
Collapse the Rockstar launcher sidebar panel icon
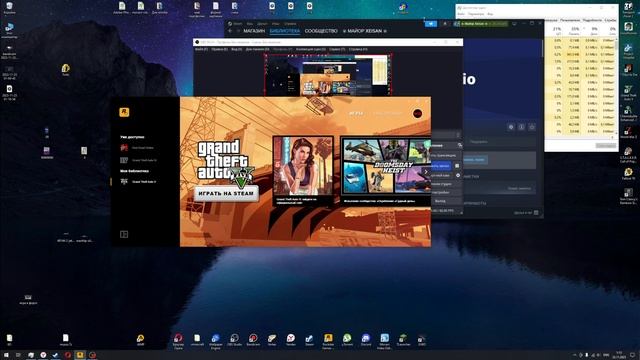pyautogui.click(x=124, y=234)
